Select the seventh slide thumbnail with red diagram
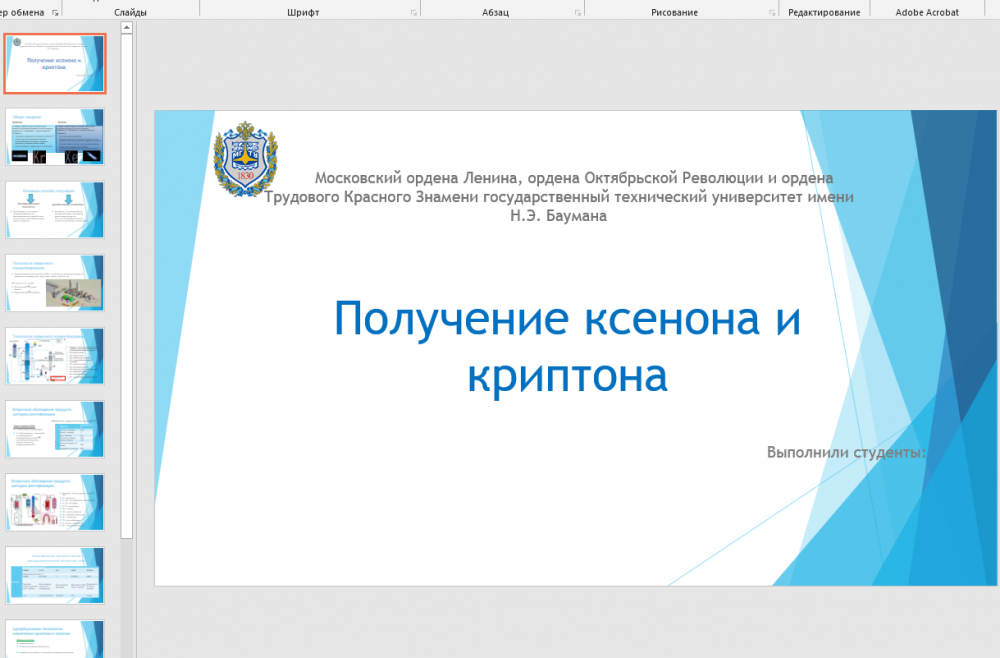The image size is (1000, 658). [55, 502]
